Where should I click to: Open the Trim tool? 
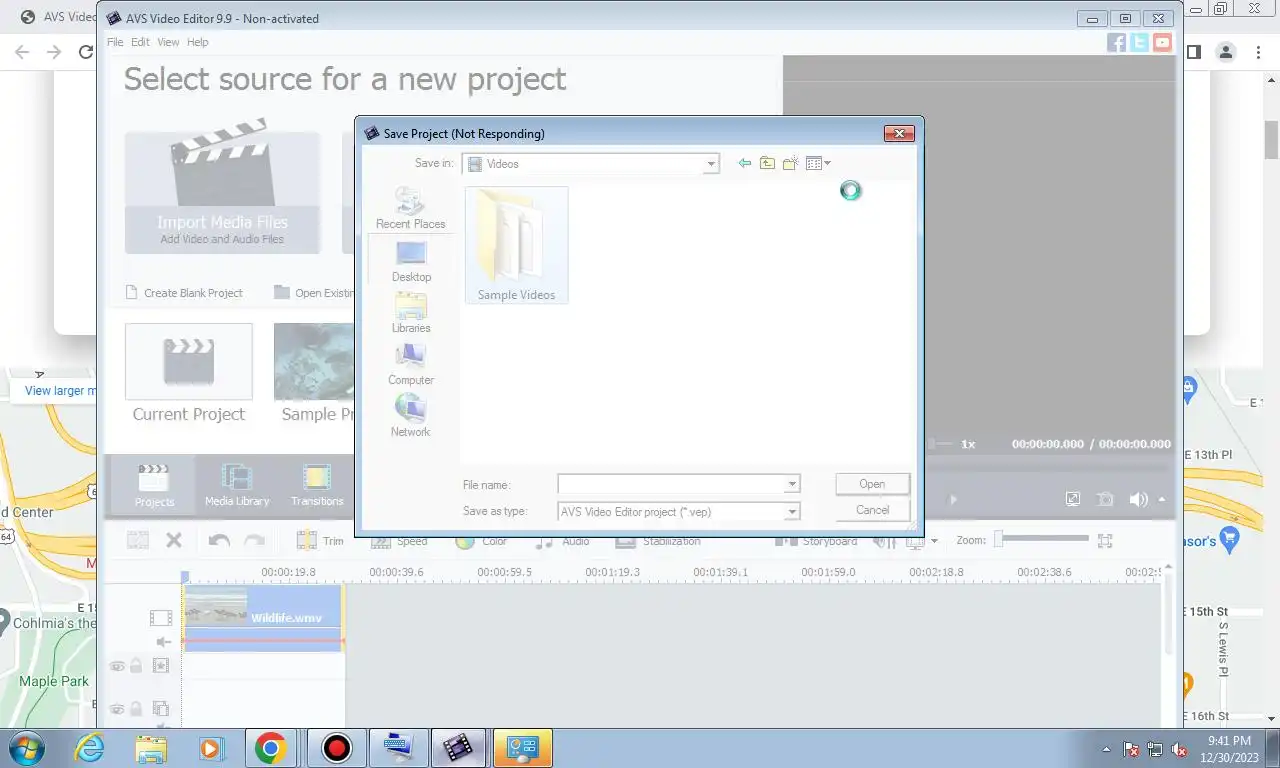320,541
